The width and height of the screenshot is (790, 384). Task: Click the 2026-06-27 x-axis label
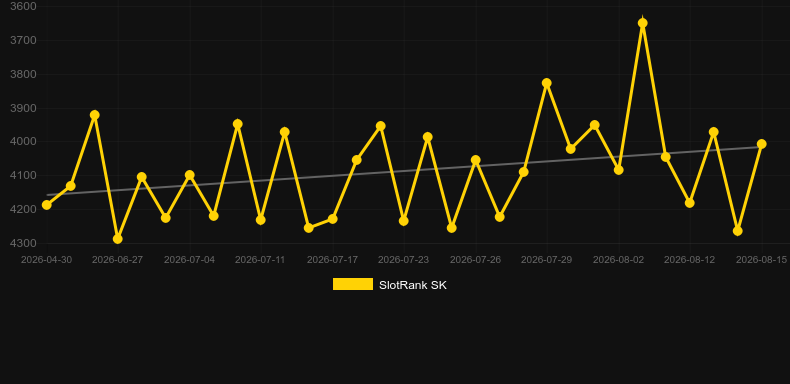coord(117,260)
